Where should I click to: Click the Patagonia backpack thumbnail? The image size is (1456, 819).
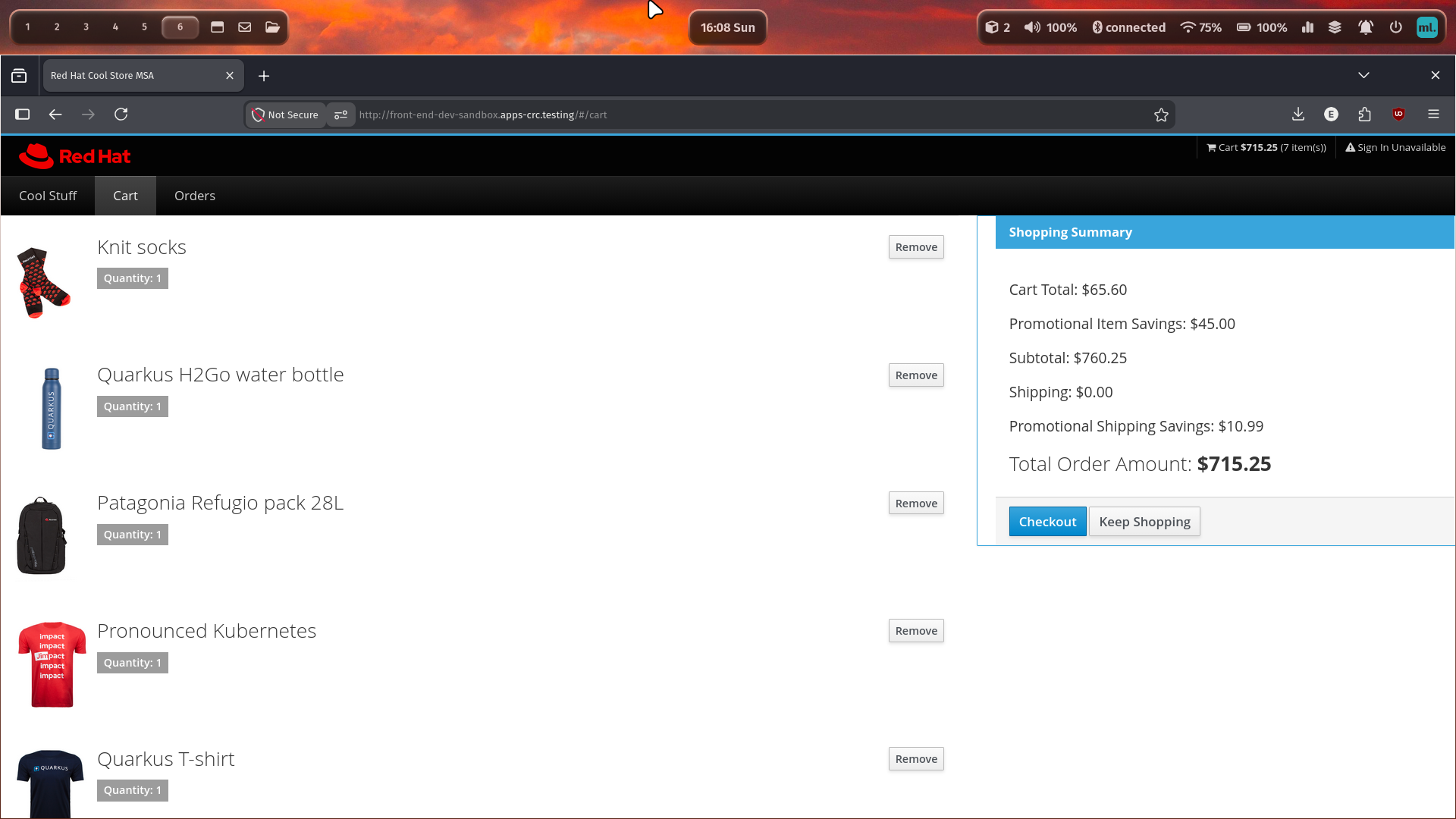tap(42, 535)
